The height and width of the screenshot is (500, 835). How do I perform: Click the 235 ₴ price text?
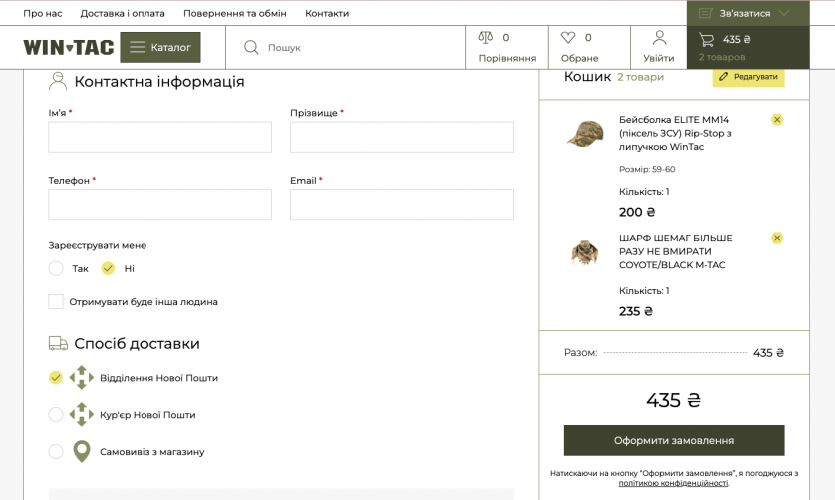pyautogui.click(x=636, y=311)
